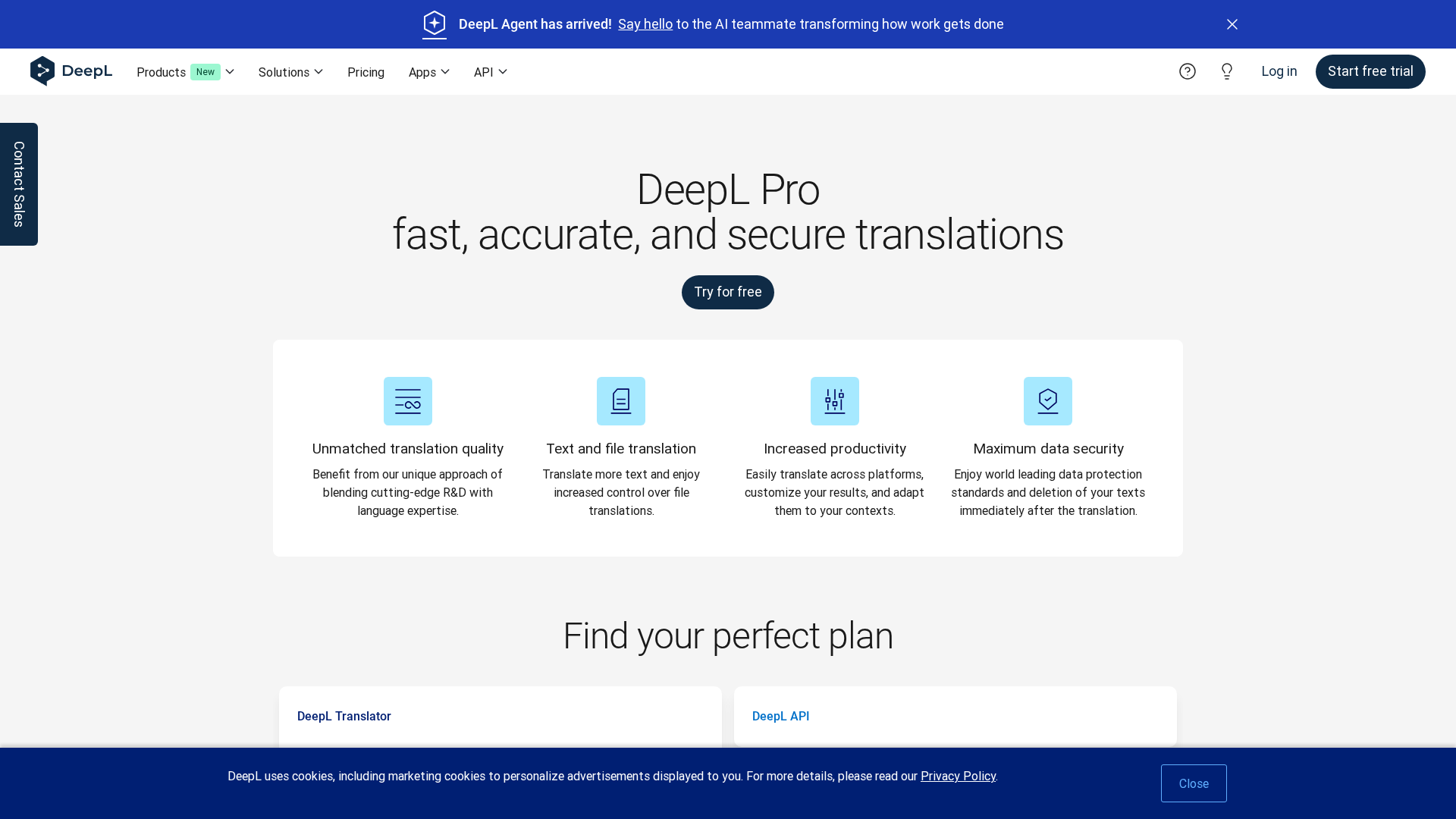Click the lightbulb ideas icon

pos(1227,71)
